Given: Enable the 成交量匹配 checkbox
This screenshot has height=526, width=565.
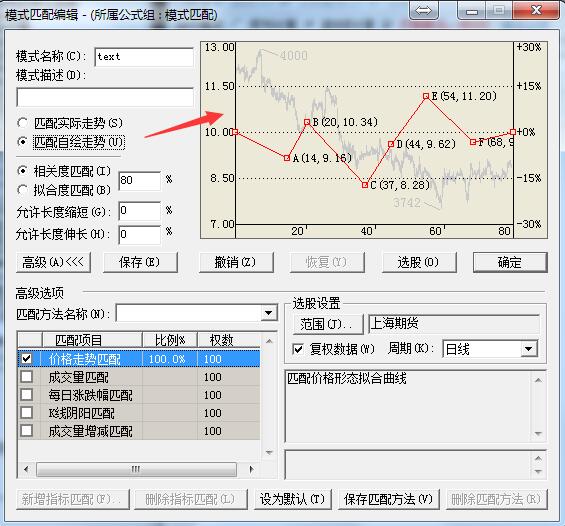Looking at the screenshot, I should 27,377.
